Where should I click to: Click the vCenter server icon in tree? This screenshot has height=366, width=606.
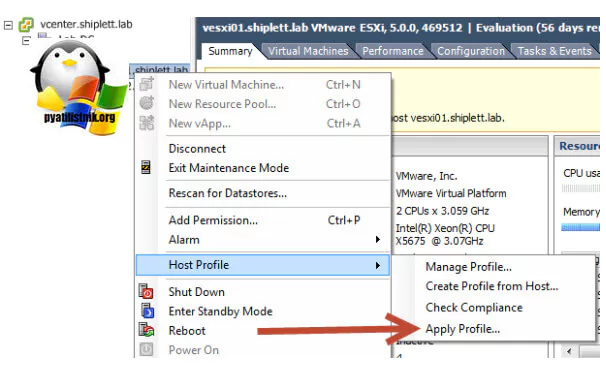(27, 25)
